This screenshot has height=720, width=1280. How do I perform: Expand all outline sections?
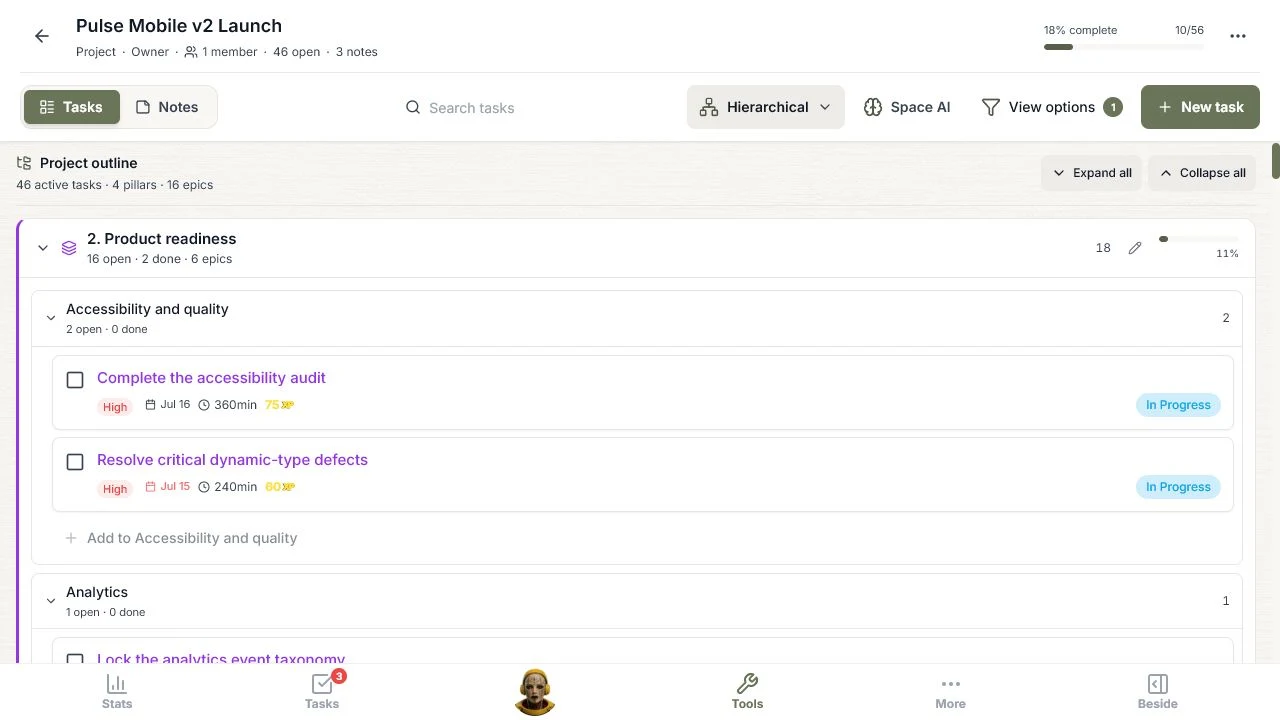coord(1091,173)
